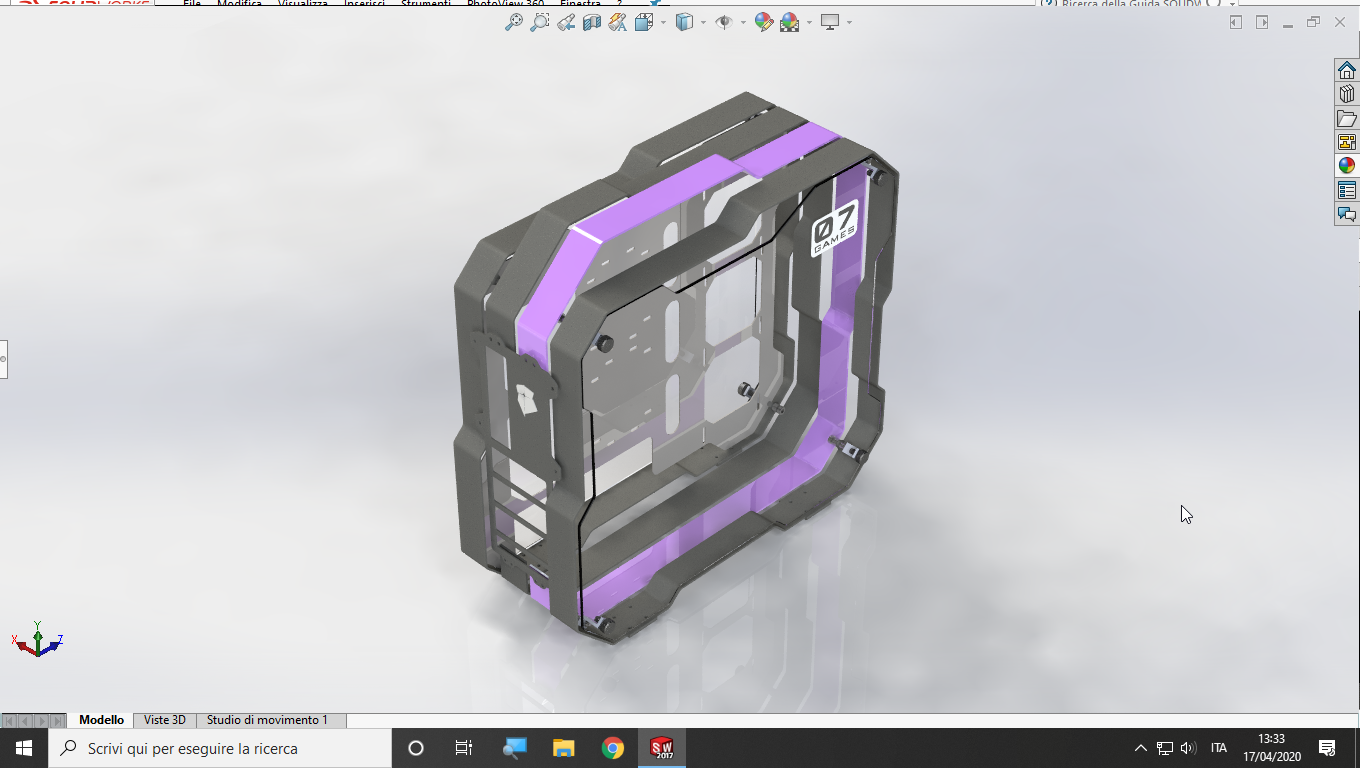This screenshot has width=1360, height=768.
Task: Click the View Settings monitor icon
Action: pos(830,22)
